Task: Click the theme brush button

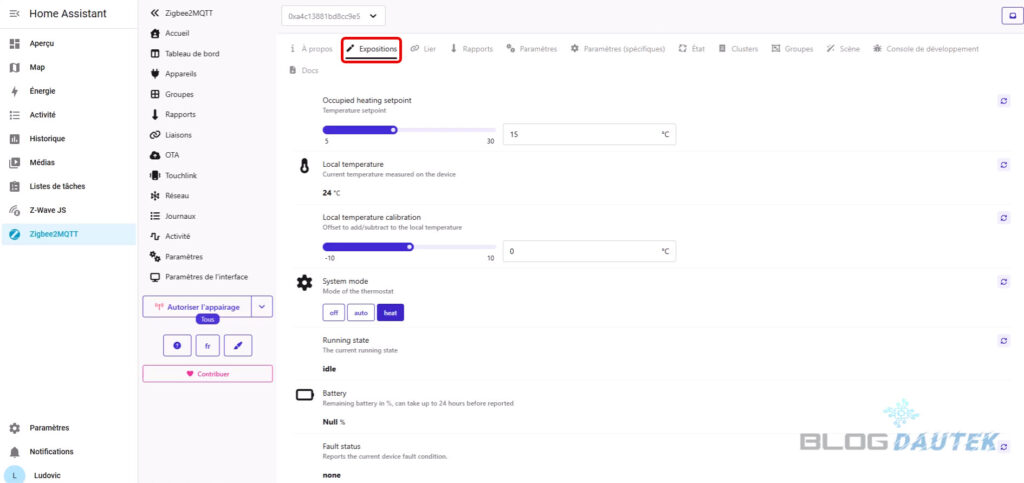Action: click(x=238, y=346)
